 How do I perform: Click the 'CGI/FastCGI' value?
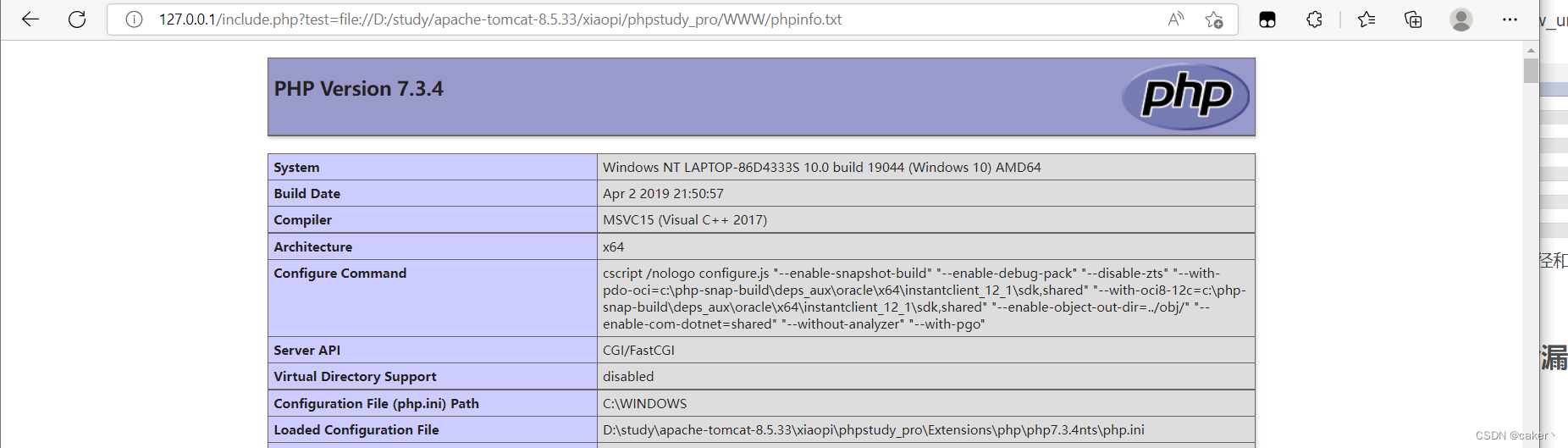point(638,351)
